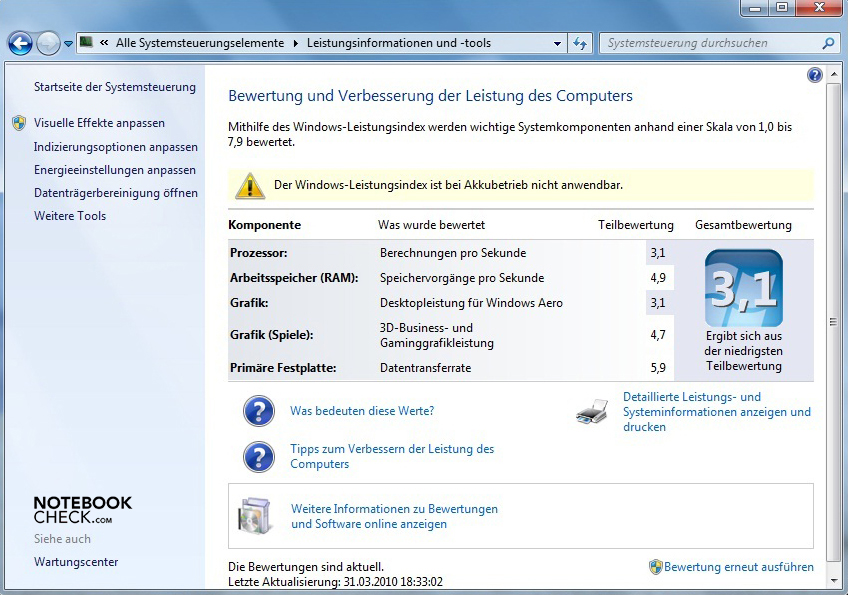Image resolution: width=848 pixels, height=595 pixels.
Task: Click 'Desktopleistung für Windows Aero' text
Action: (471, 303)
